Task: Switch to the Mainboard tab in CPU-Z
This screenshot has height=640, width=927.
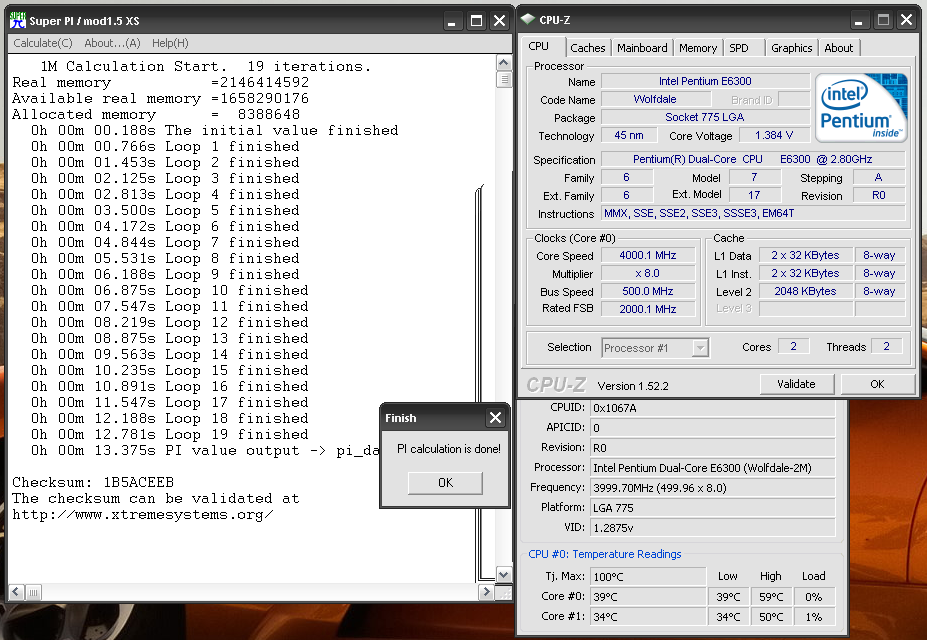Action: pyautogui.click(x=642, y=48)
